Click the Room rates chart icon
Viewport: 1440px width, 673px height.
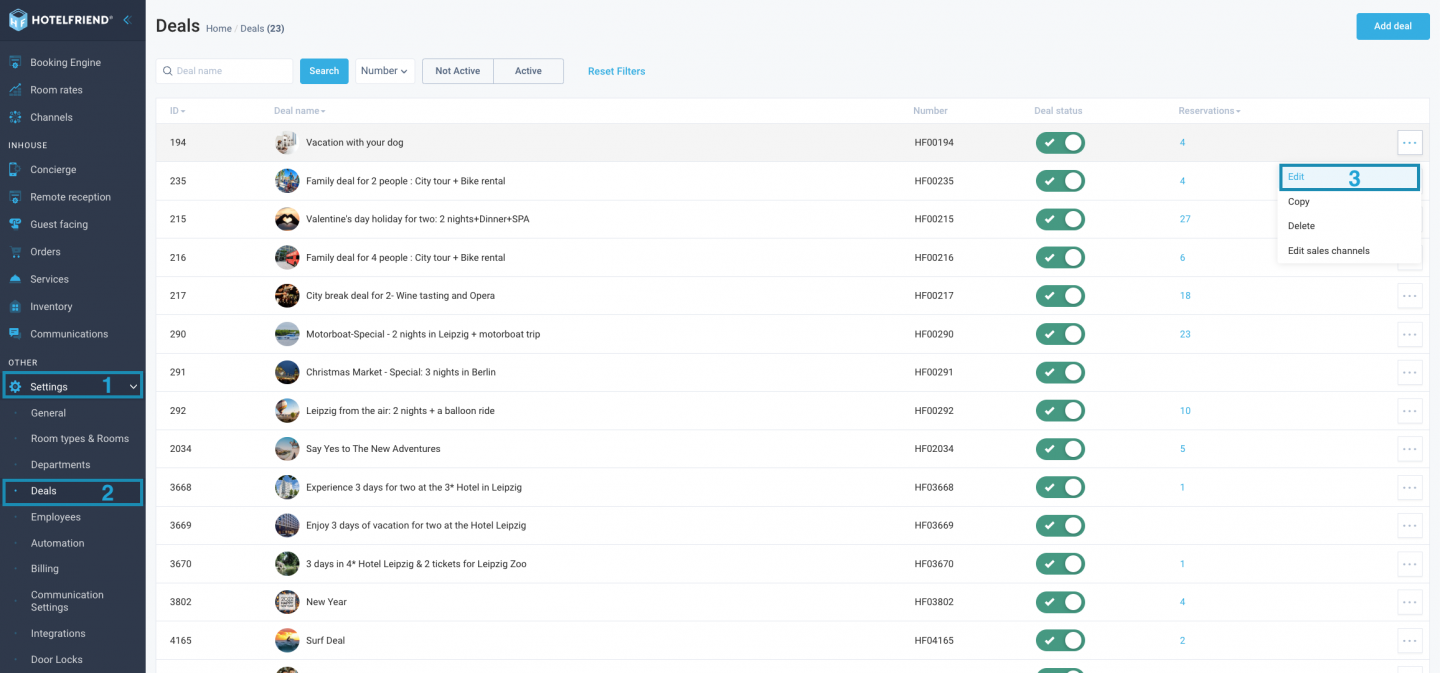(15, 90)
